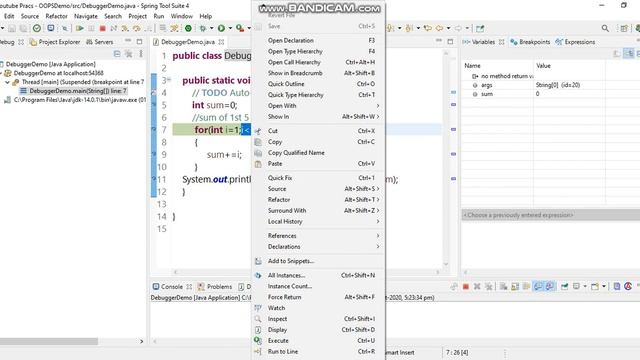Screen dimensions: 640x360
Task: Select Inspect in the context menu
Action: tap(318, 319)
